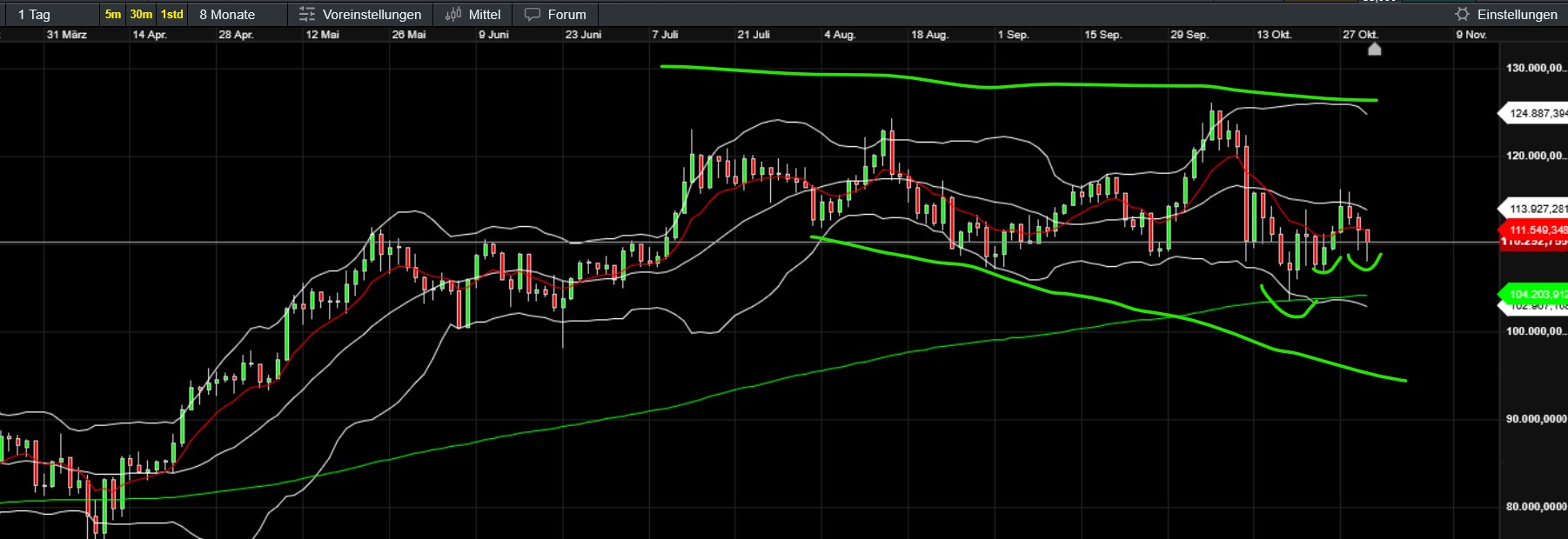Image resolution: width=1568 pixels, height=539 pixels.
Task: Select the green 104.203 price tag
Action: [1536, 294]
